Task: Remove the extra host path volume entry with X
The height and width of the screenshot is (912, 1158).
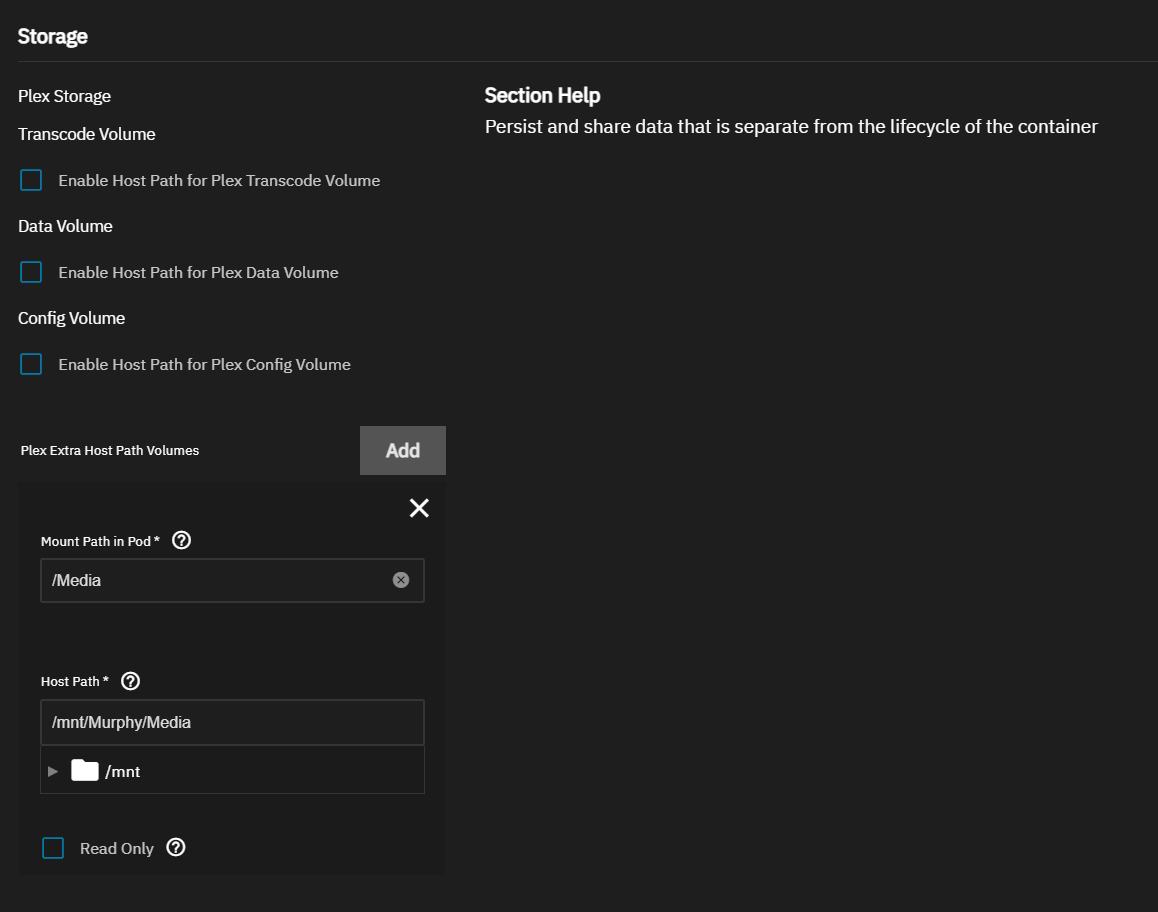Action: tap(419, 508)
